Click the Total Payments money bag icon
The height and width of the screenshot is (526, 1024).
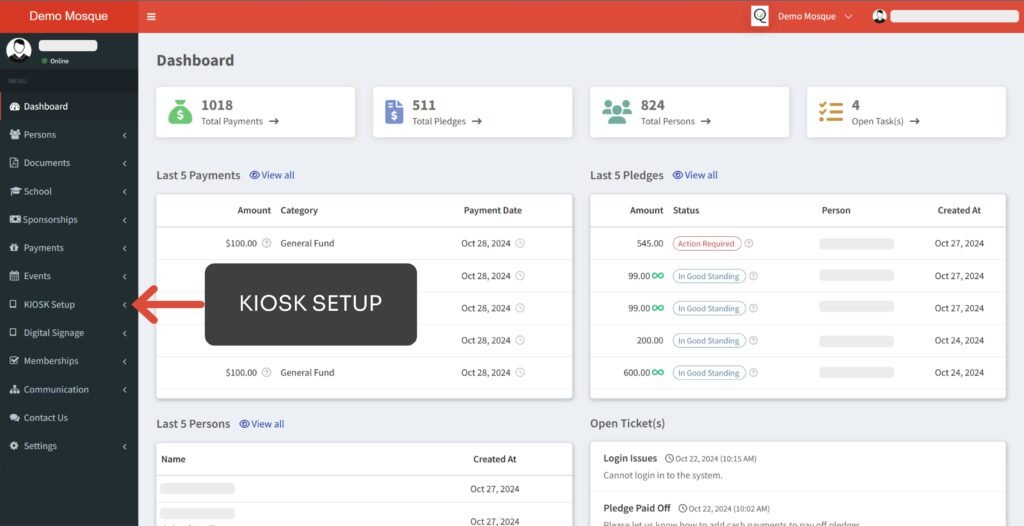180,112
